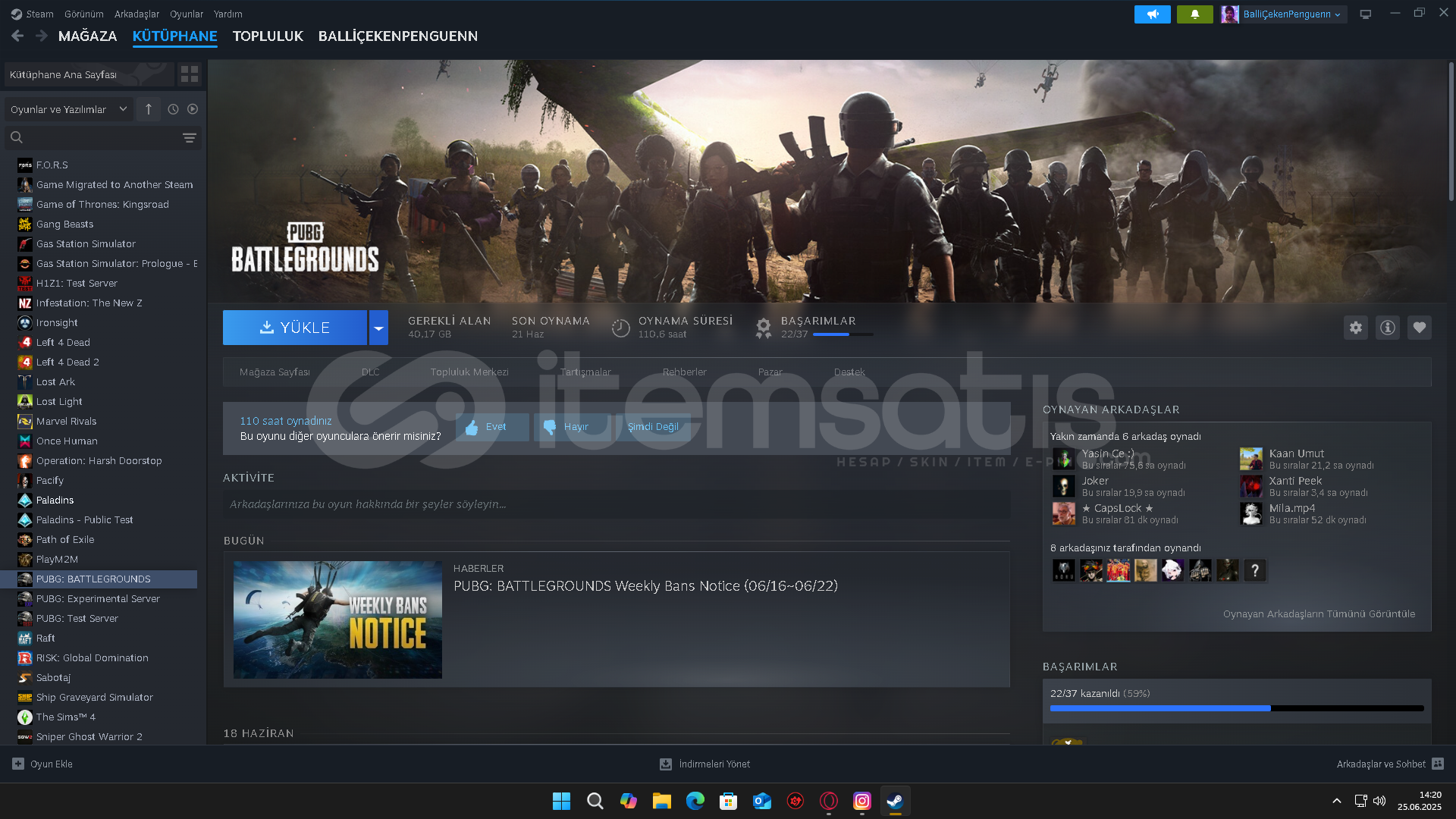Screen dimensions: 1456x819
Task: Open Xanti Peek friend avatar
Action: (x=1250, y=486)
